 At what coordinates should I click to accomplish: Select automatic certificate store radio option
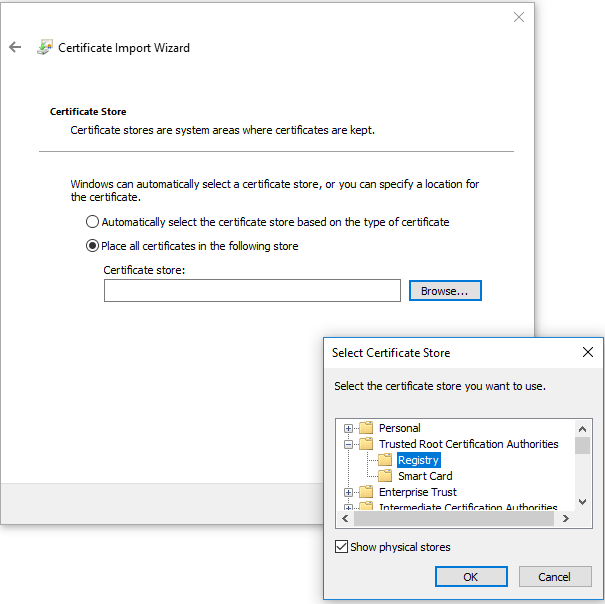coord(93,222)
